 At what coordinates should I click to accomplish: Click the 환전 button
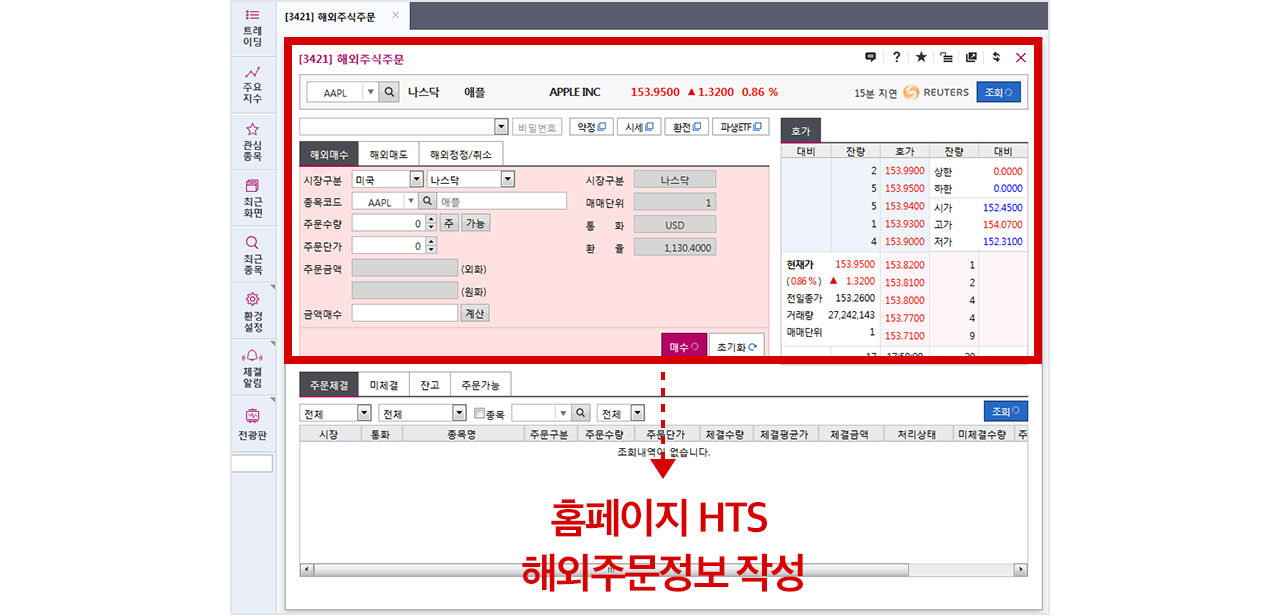tap(686, 127)
